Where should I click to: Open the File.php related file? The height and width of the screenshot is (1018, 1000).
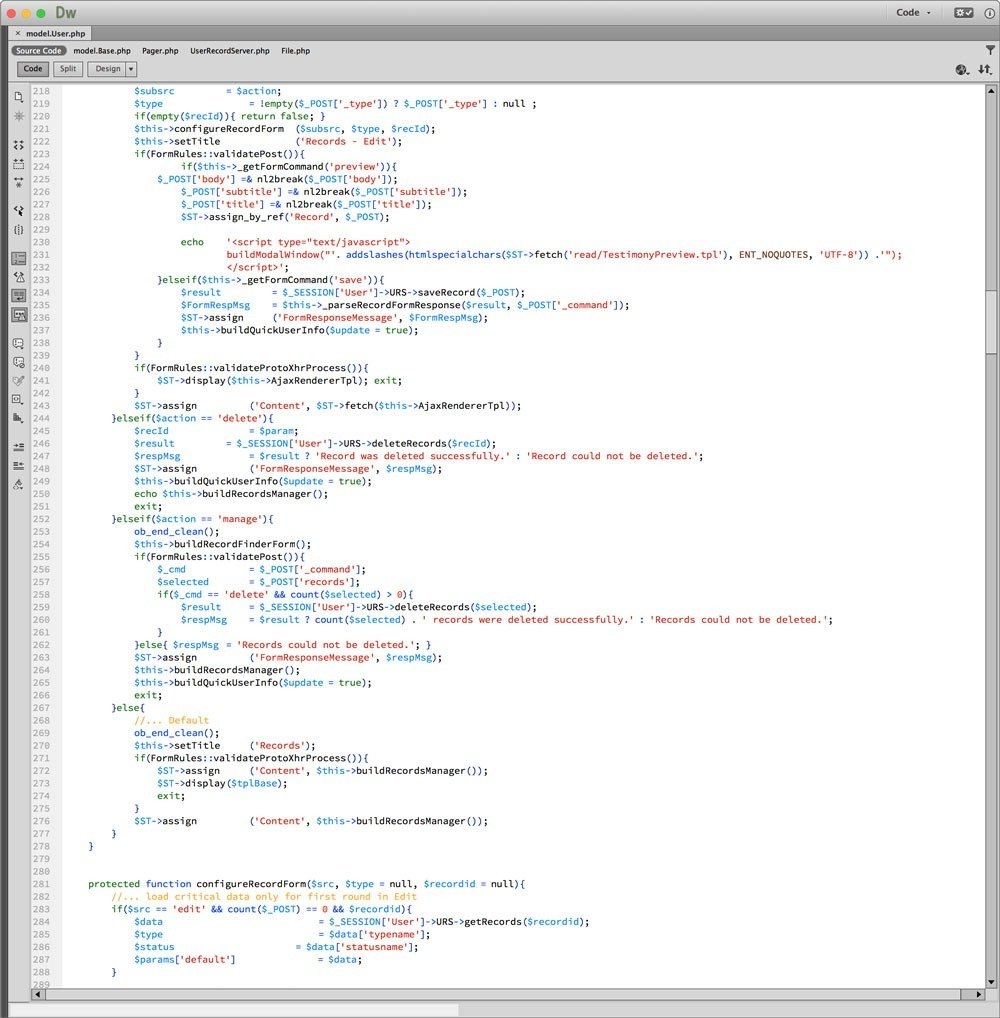[295, 51]
